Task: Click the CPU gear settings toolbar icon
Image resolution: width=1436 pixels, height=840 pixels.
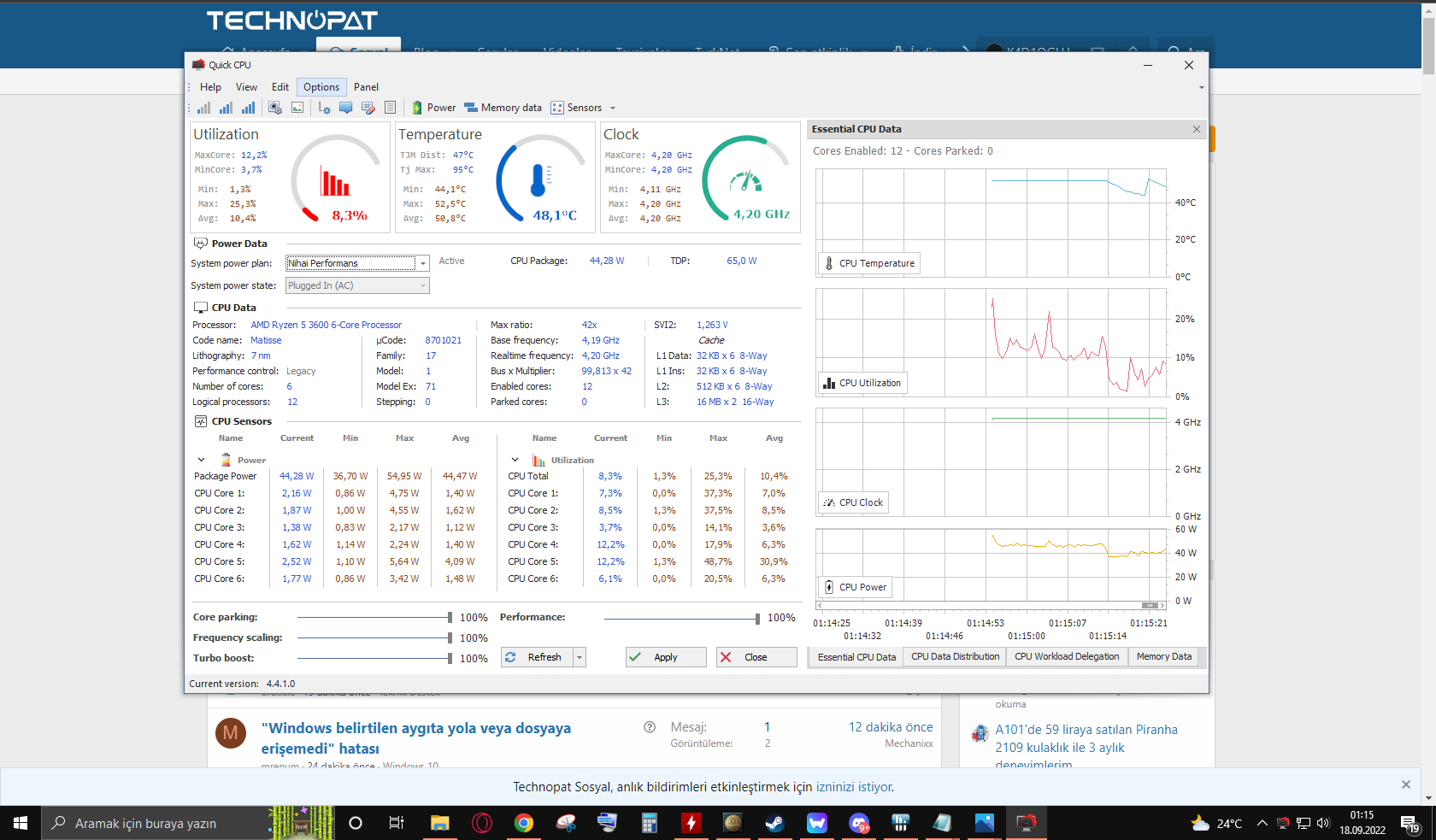Action: coord(275,108)
